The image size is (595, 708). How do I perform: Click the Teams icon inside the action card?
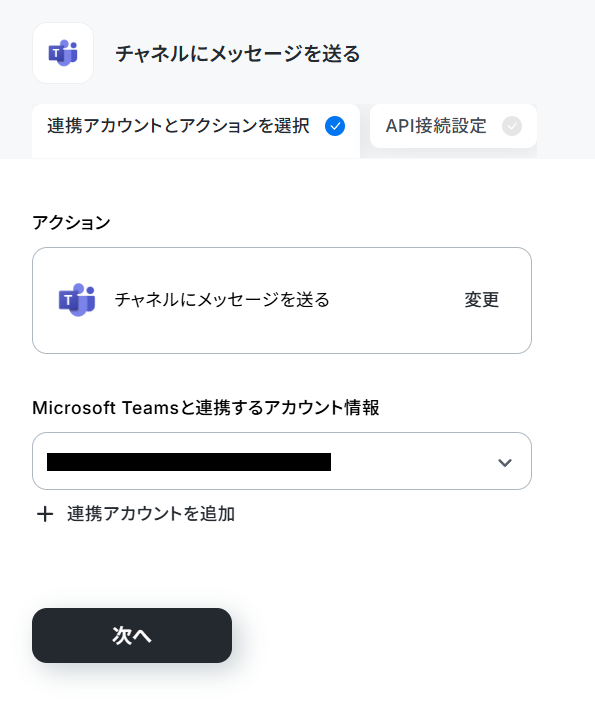pyautogui.click(x=77, y=300)
